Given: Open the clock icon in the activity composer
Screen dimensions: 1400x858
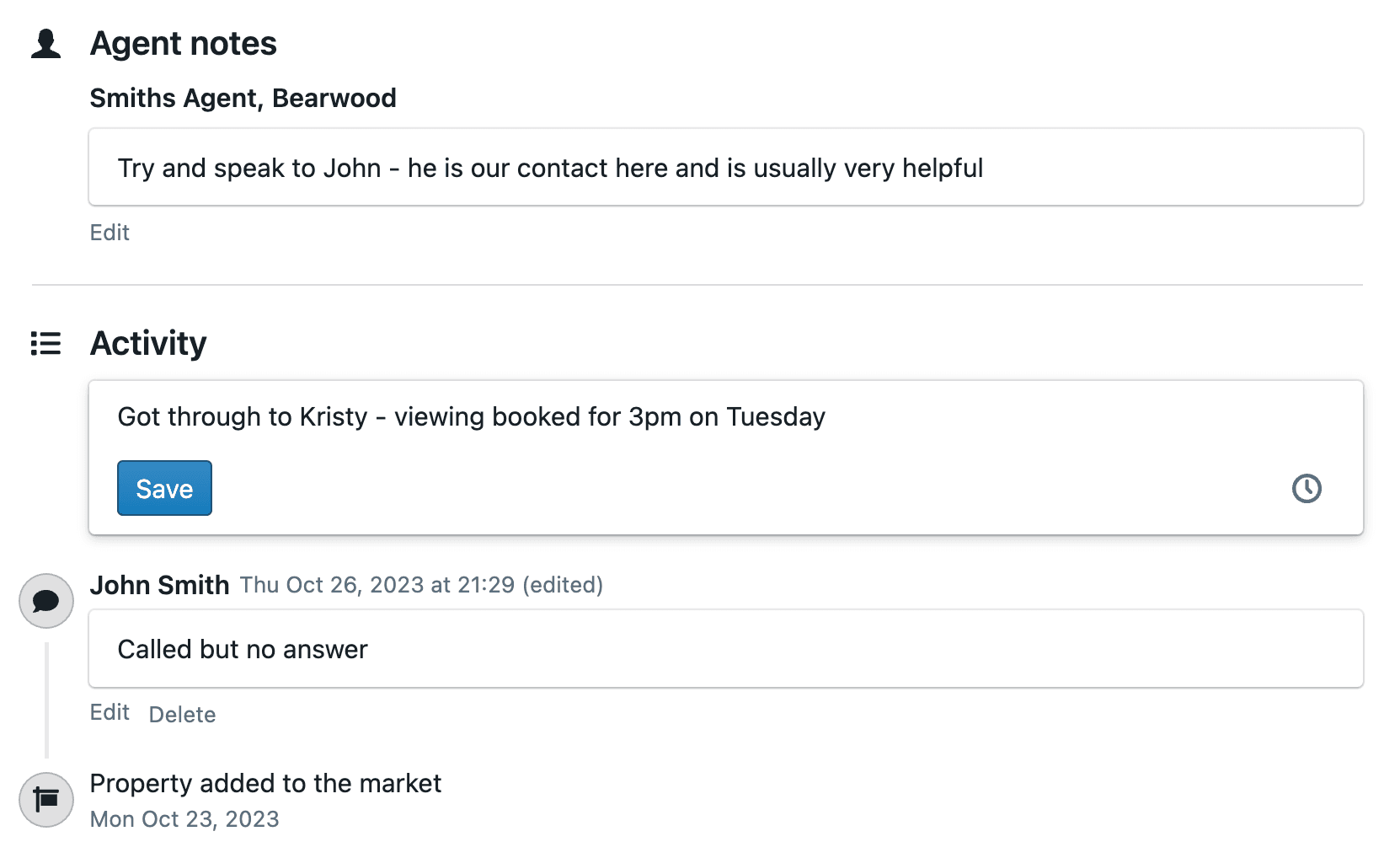Looking at the screenshot, I should (x=1306, y=487).
